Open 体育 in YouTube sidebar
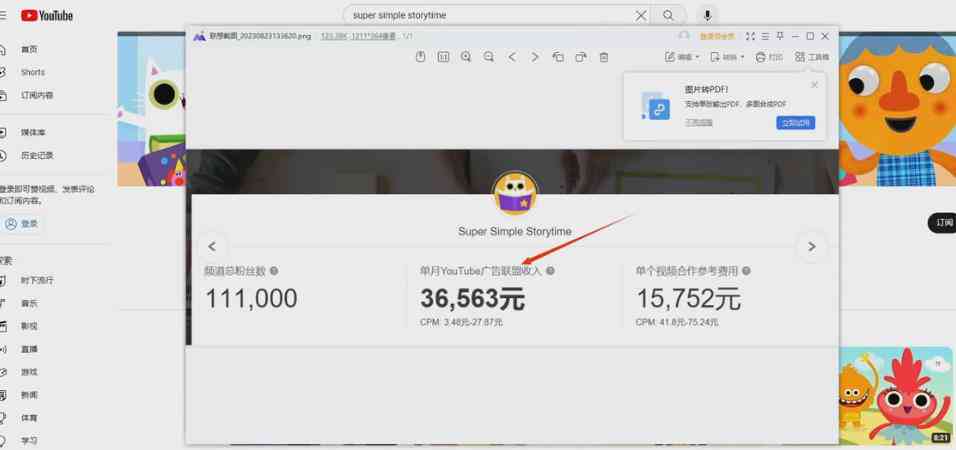The width and height of the screenshot is (956, 450). point(27,418)
